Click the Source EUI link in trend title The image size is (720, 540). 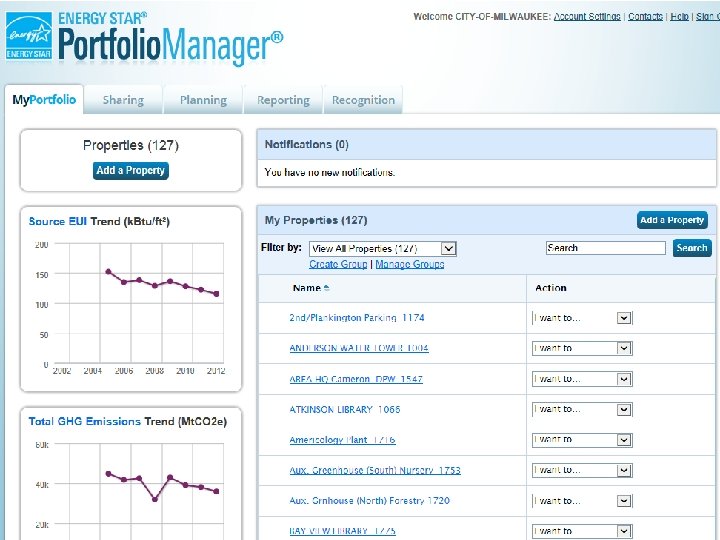pyautogui.click(x=58, y=221)
